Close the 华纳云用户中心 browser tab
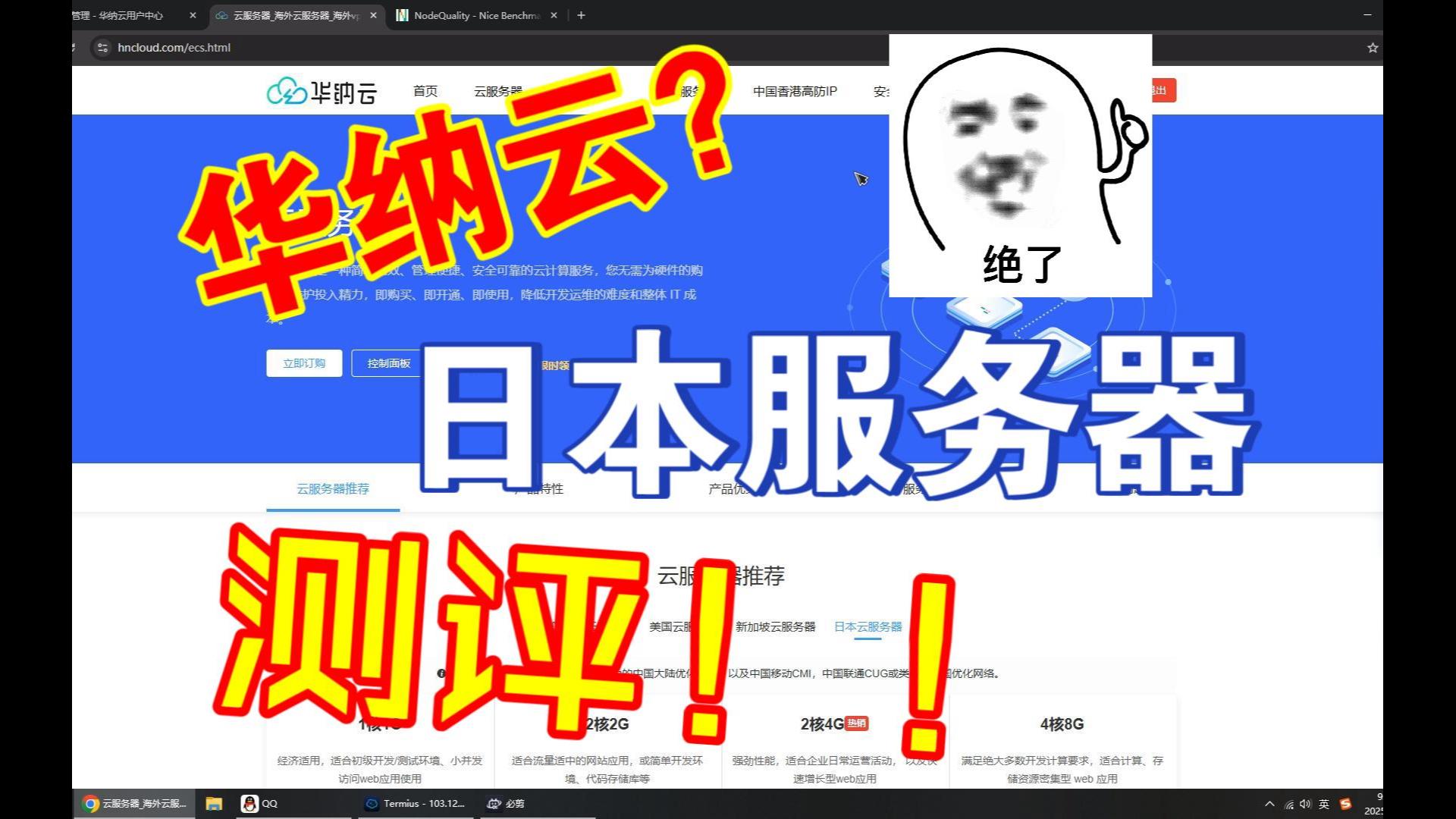This screenshot has width=1456, height=819. point(193,15)
